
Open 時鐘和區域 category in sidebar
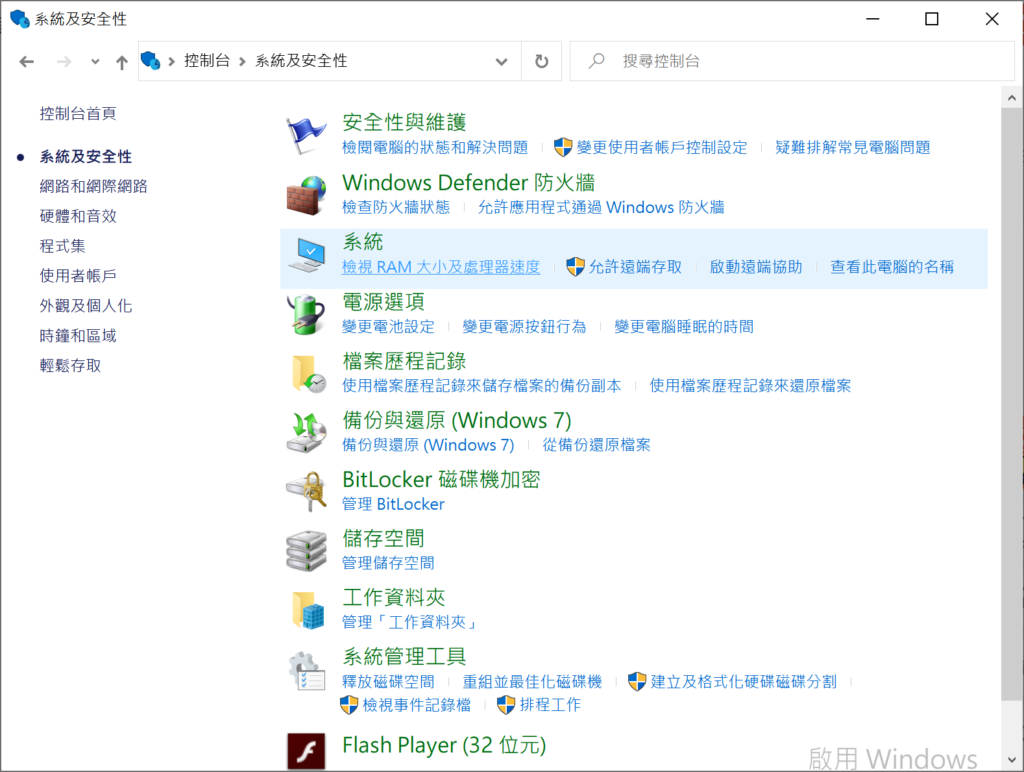pos(78,336)
